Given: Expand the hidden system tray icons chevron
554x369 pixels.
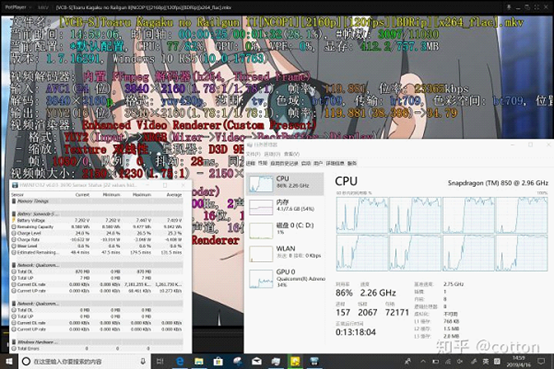Looking at the screenshot, I should [x=423, y=361].
